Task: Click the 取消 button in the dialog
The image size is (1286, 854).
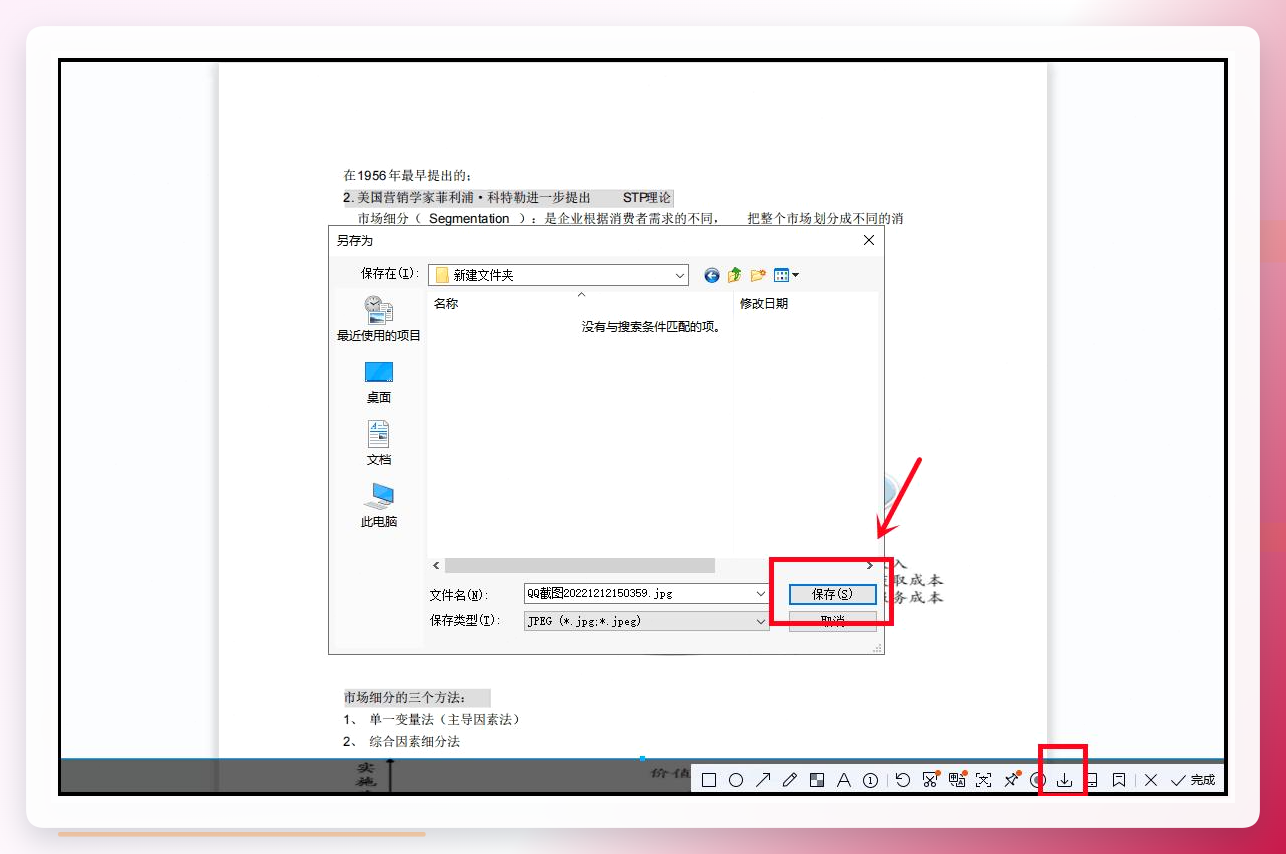Action: point(832,621)
